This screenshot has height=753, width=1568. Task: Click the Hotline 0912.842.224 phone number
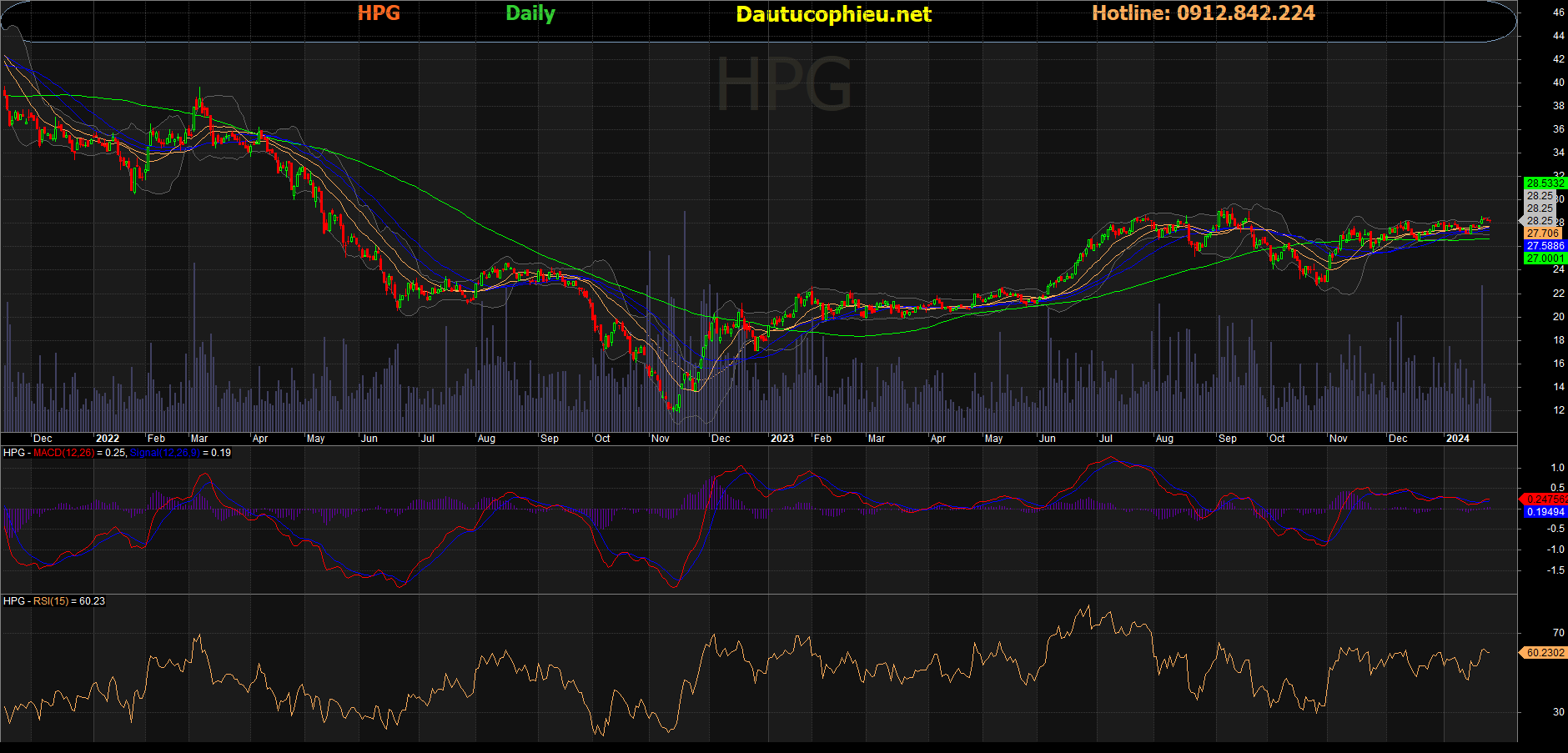pyautogui.click(x=1203, y=13)
